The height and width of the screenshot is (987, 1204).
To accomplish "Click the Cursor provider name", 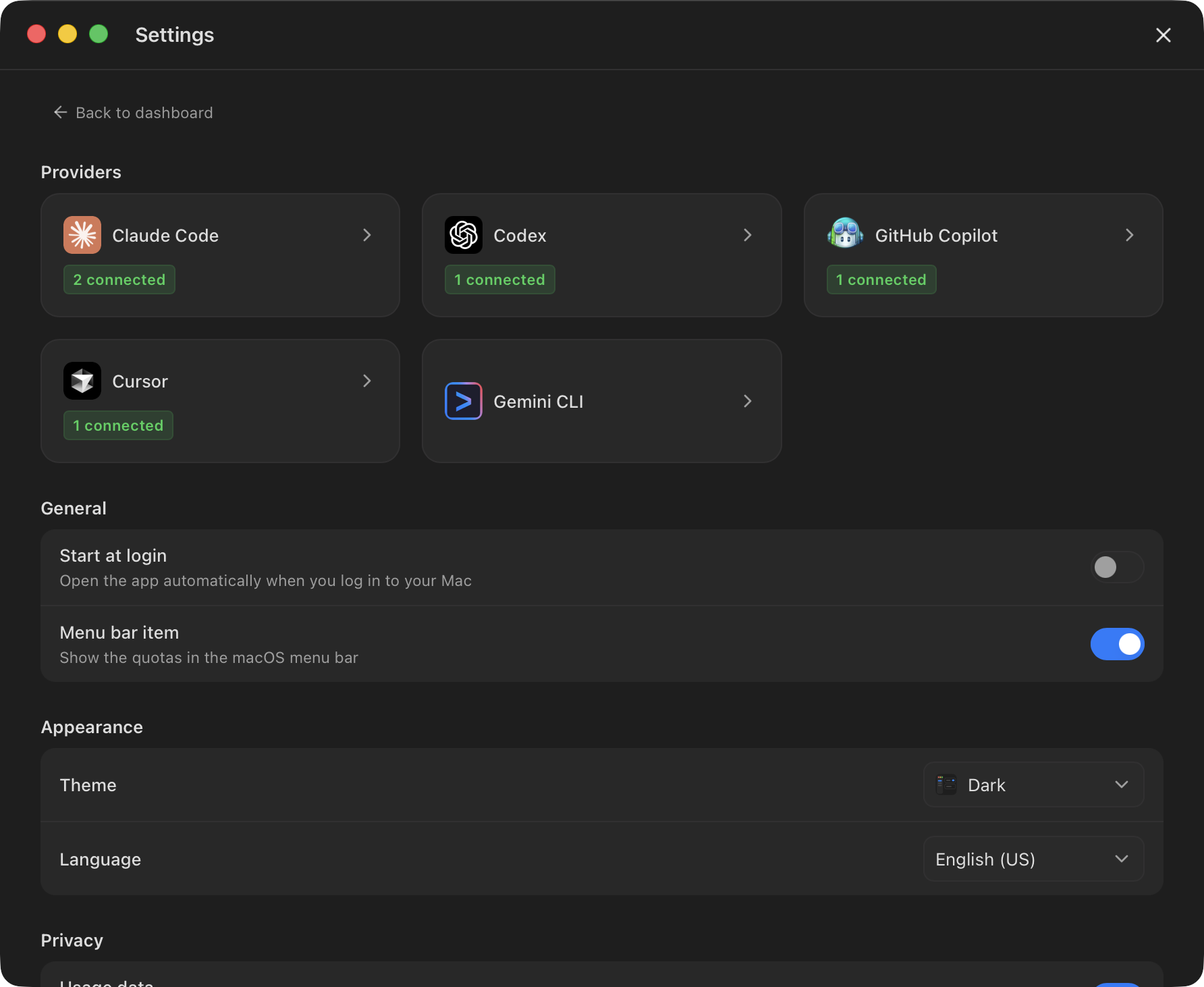I will pos(140,381).
